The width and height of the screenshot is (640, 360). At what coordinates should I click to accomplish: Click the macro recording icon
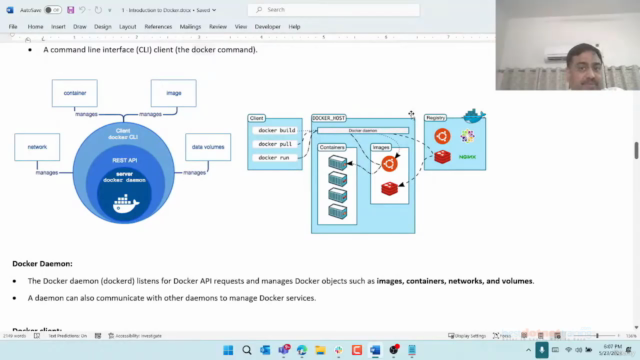[98, 336]
